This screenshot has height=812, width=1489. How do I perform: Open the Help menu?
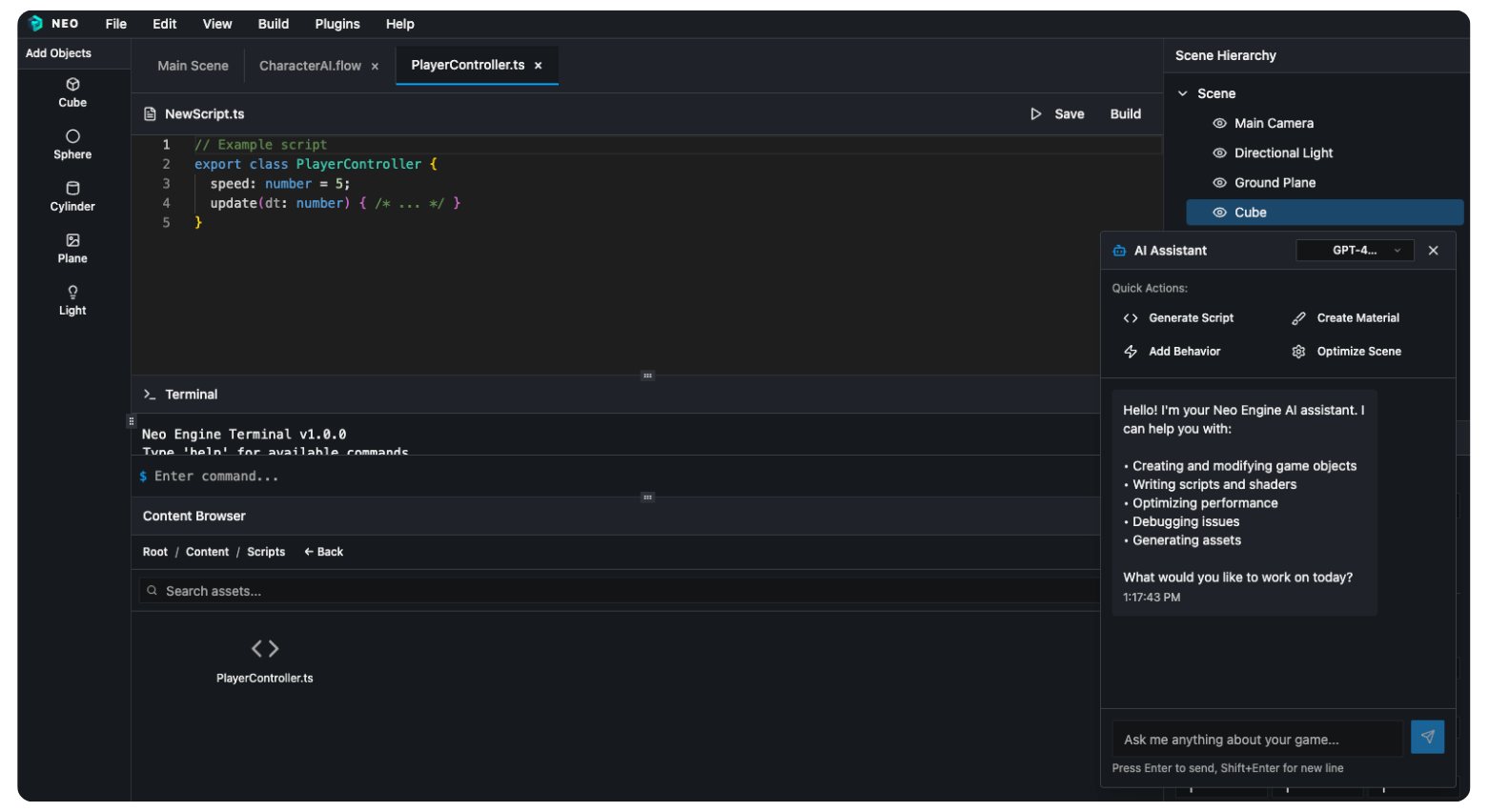coord(400,24)
